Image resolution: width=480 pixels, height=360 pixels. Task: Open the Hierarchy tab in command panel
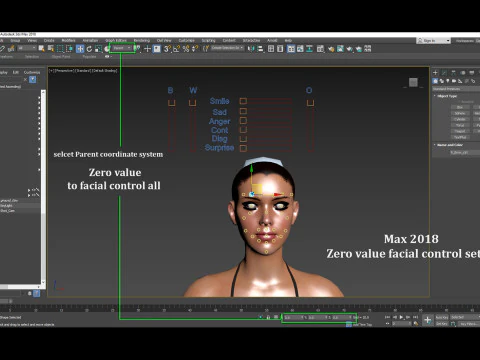[453, 72]
